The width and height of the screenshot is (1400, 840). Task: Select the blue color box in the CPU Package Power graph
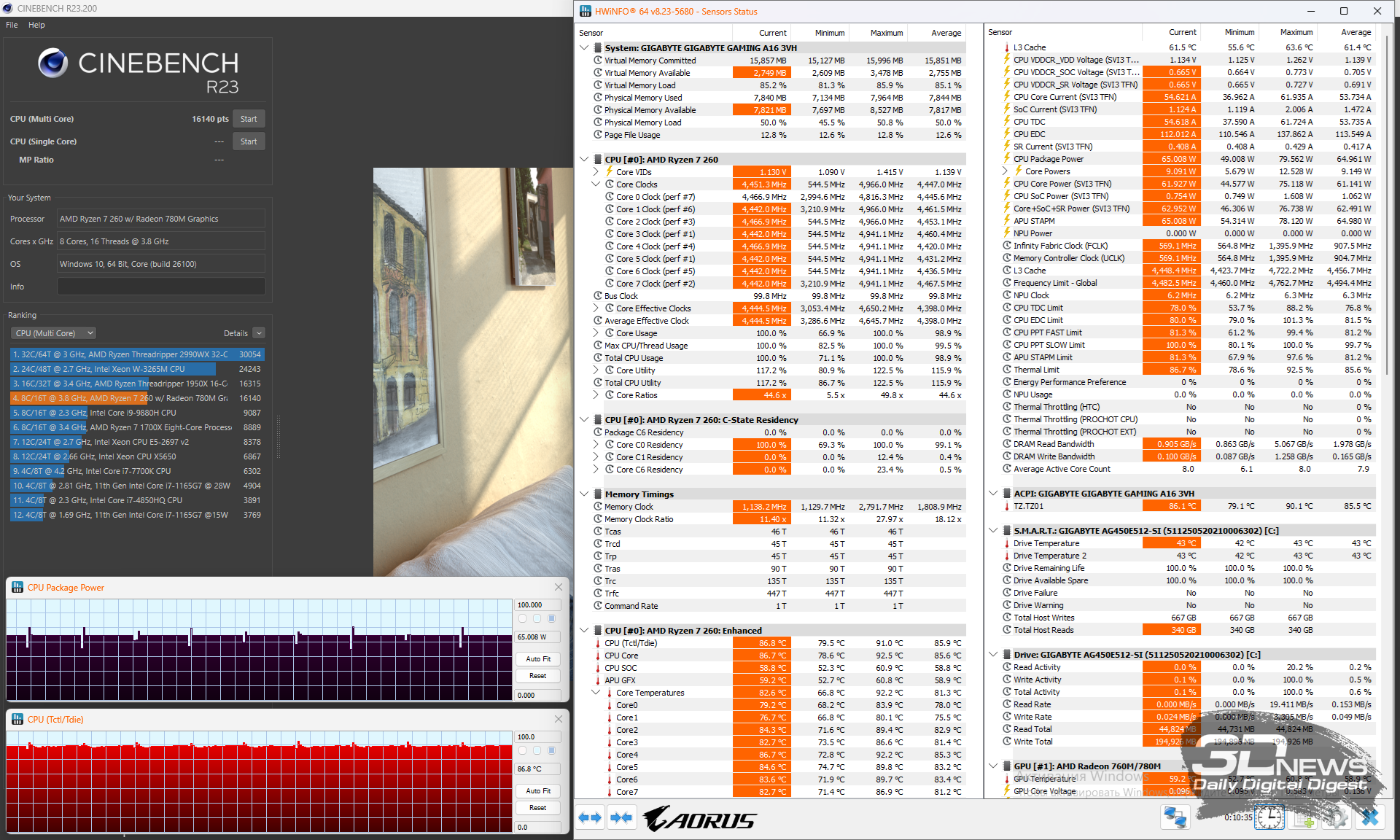click(x=552, y=618)
